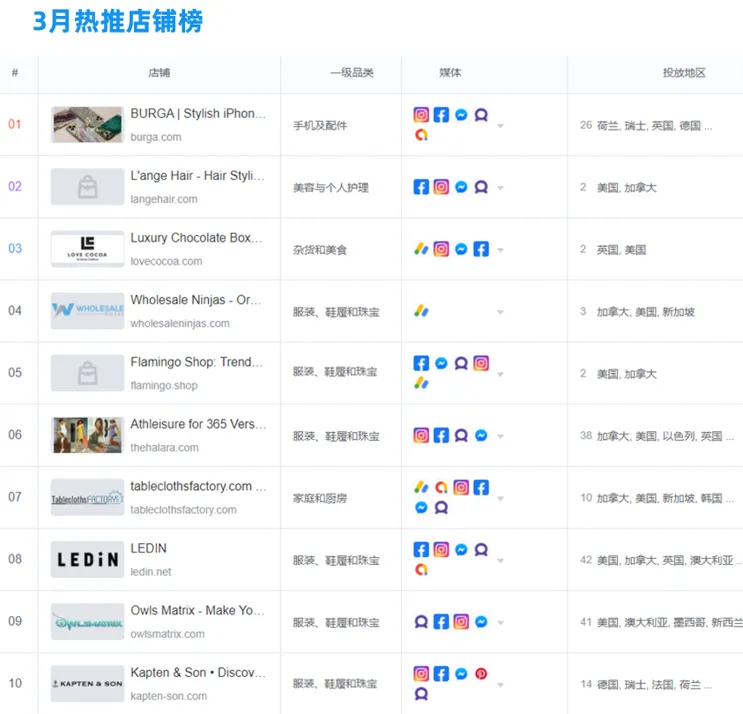The height and width of the screenshot is (714, 743).
Task: Open LEDIN store title
Action: (148, 548)
